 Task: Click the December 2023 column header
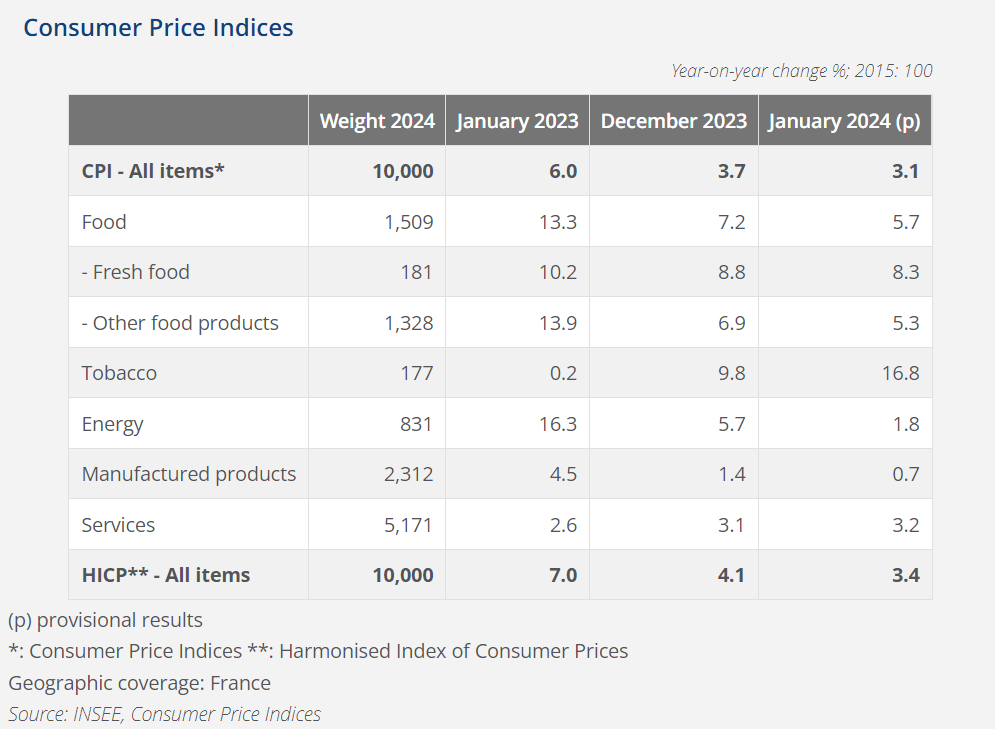point(673,121)
